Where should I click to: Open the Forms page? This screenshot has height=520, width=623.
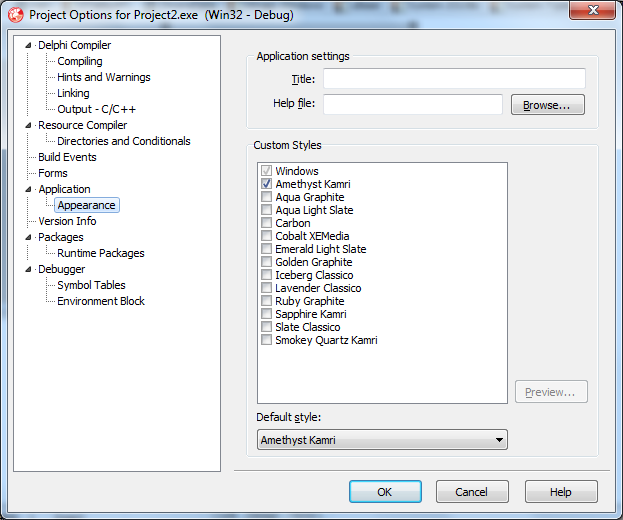pos(53,173)
